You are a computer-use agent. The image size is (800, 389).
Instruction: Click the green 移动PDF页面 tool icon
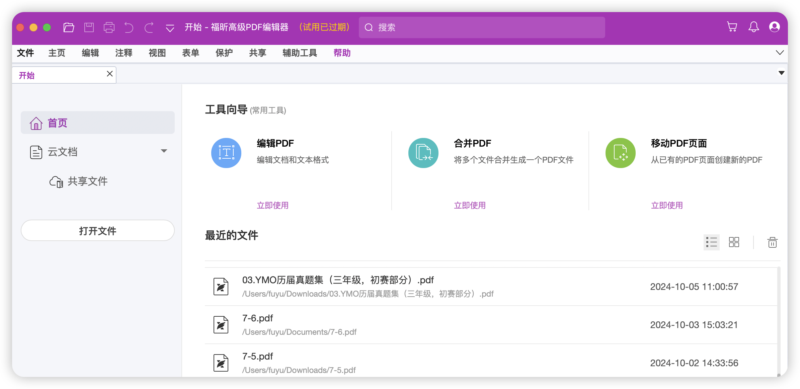[x=620, y=153]
